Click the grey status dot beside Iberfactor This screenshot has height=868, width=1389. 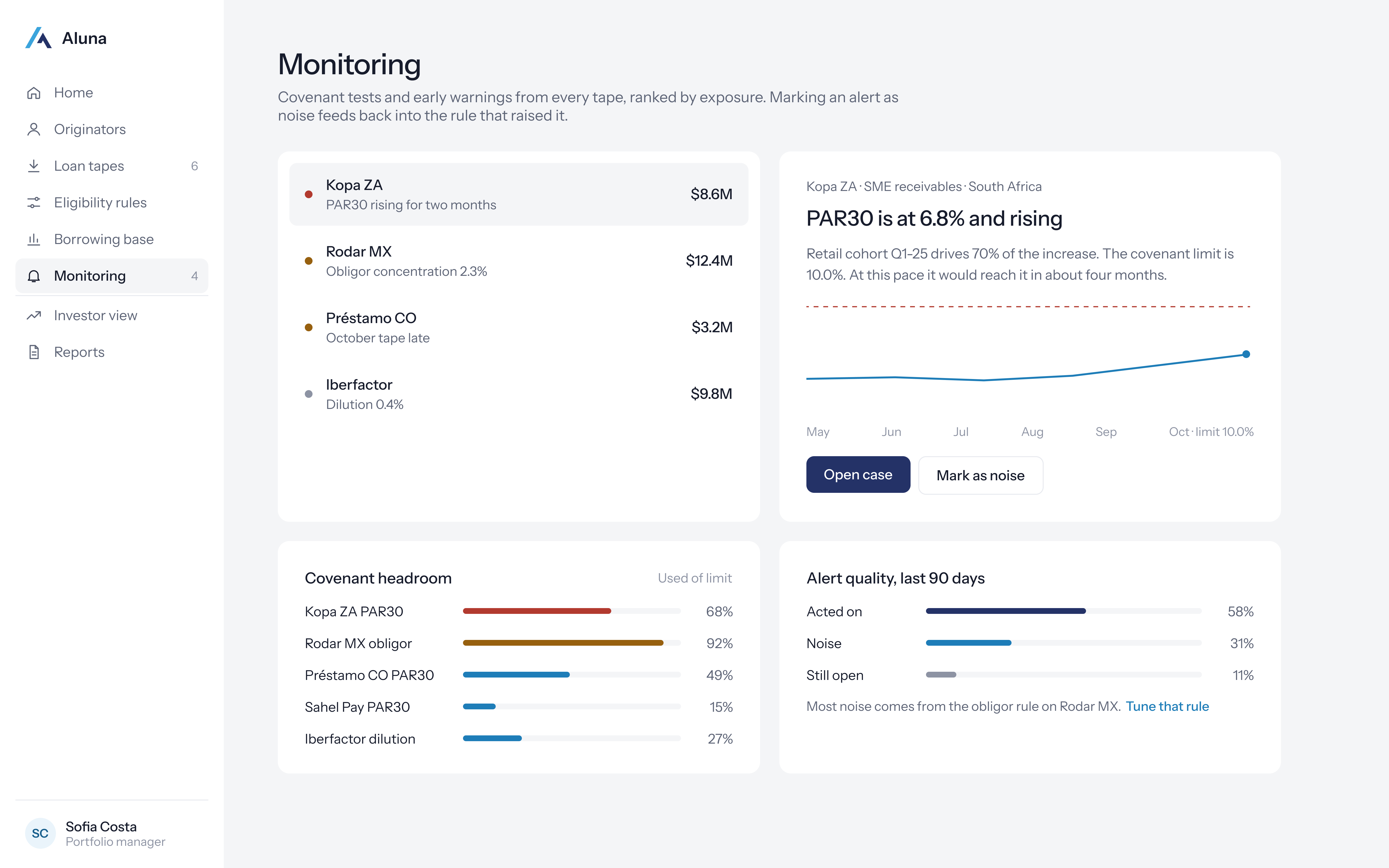point(309,394)
